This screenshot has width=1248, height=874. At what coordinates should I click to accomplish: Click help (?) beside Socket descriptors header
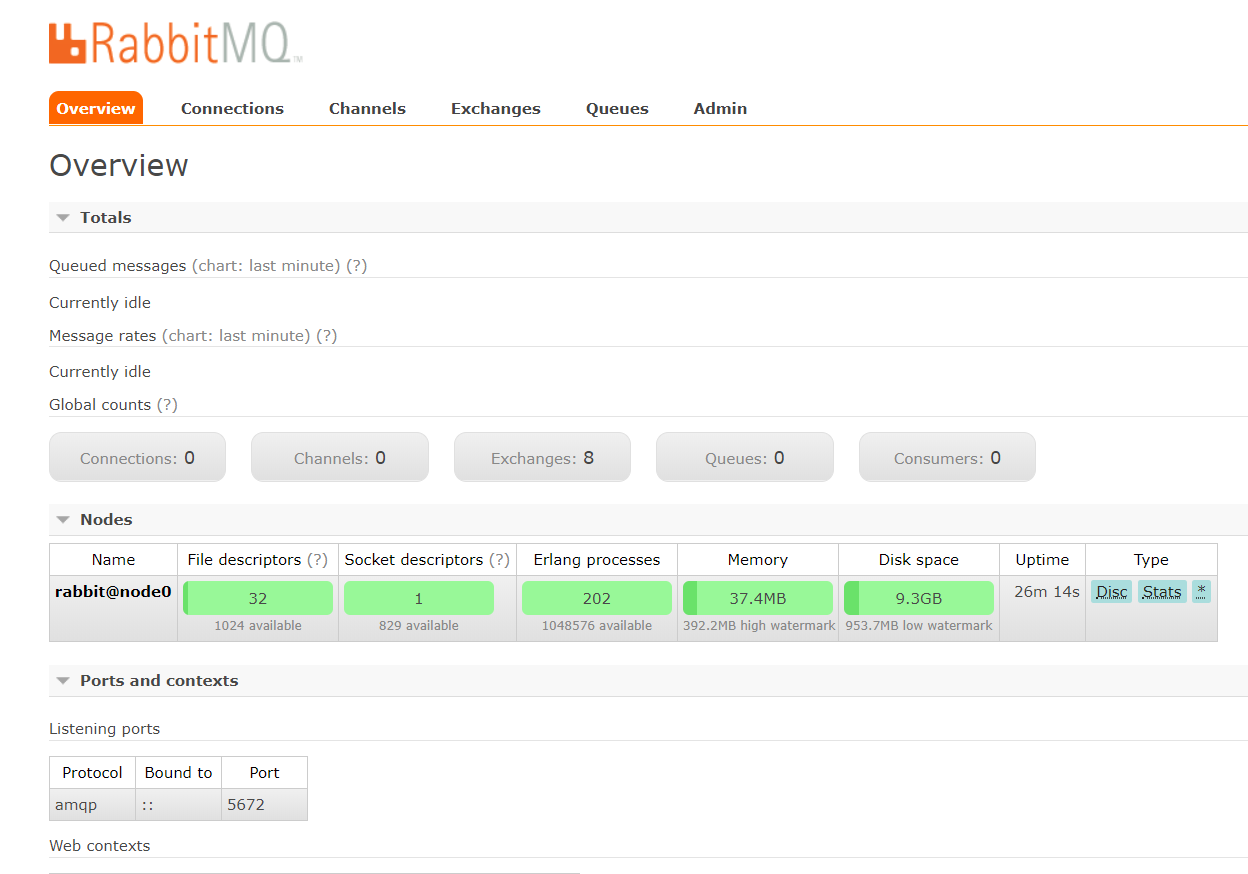click(x=499, y=559)
